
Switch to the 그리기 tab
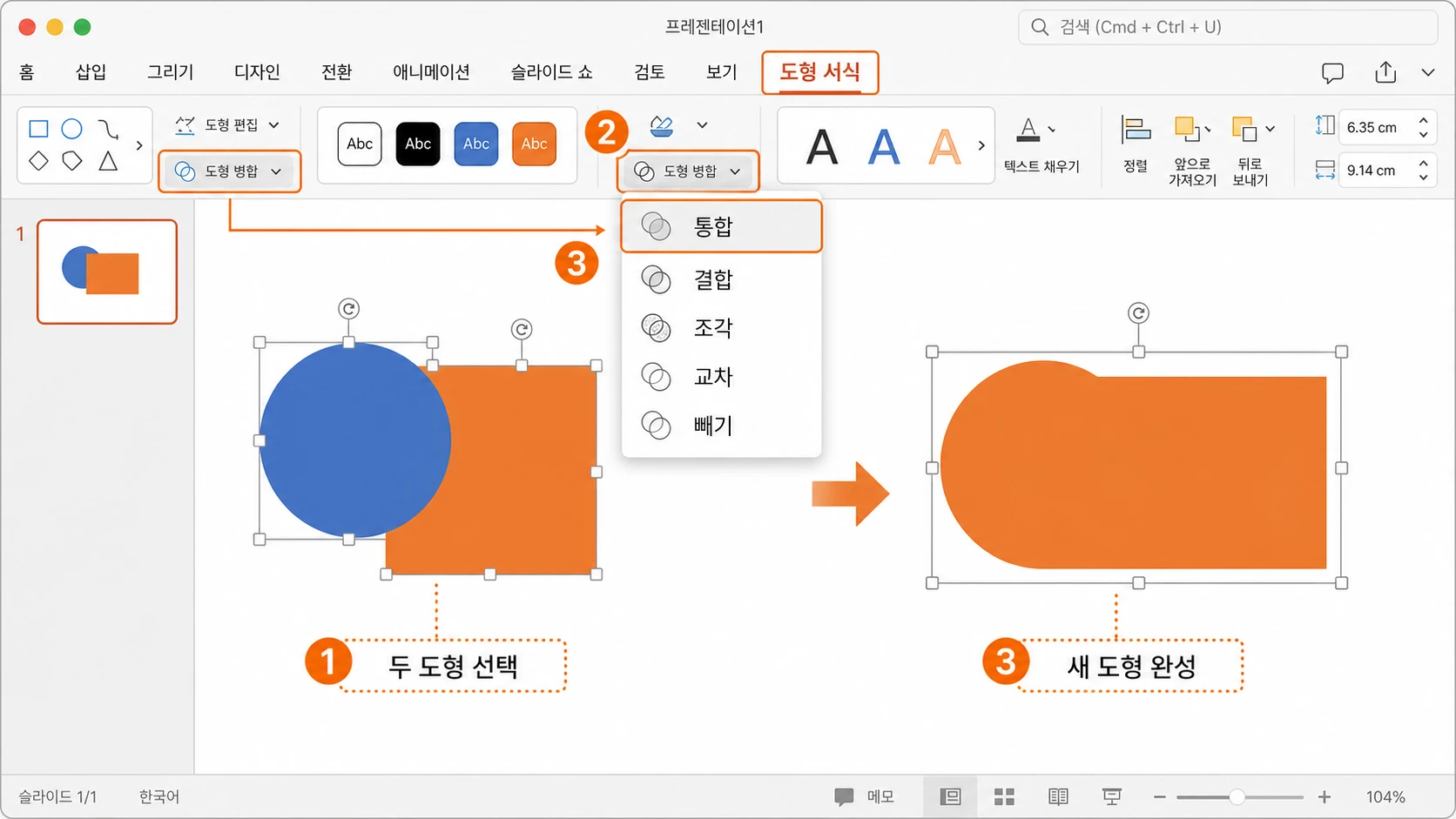coord(170,72)
